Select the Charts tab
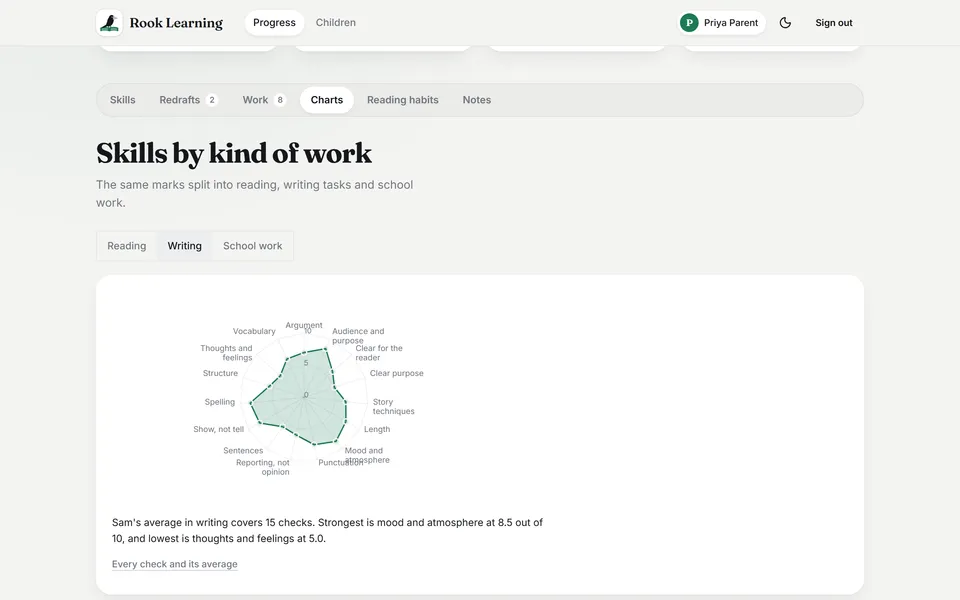 (327, 100)
